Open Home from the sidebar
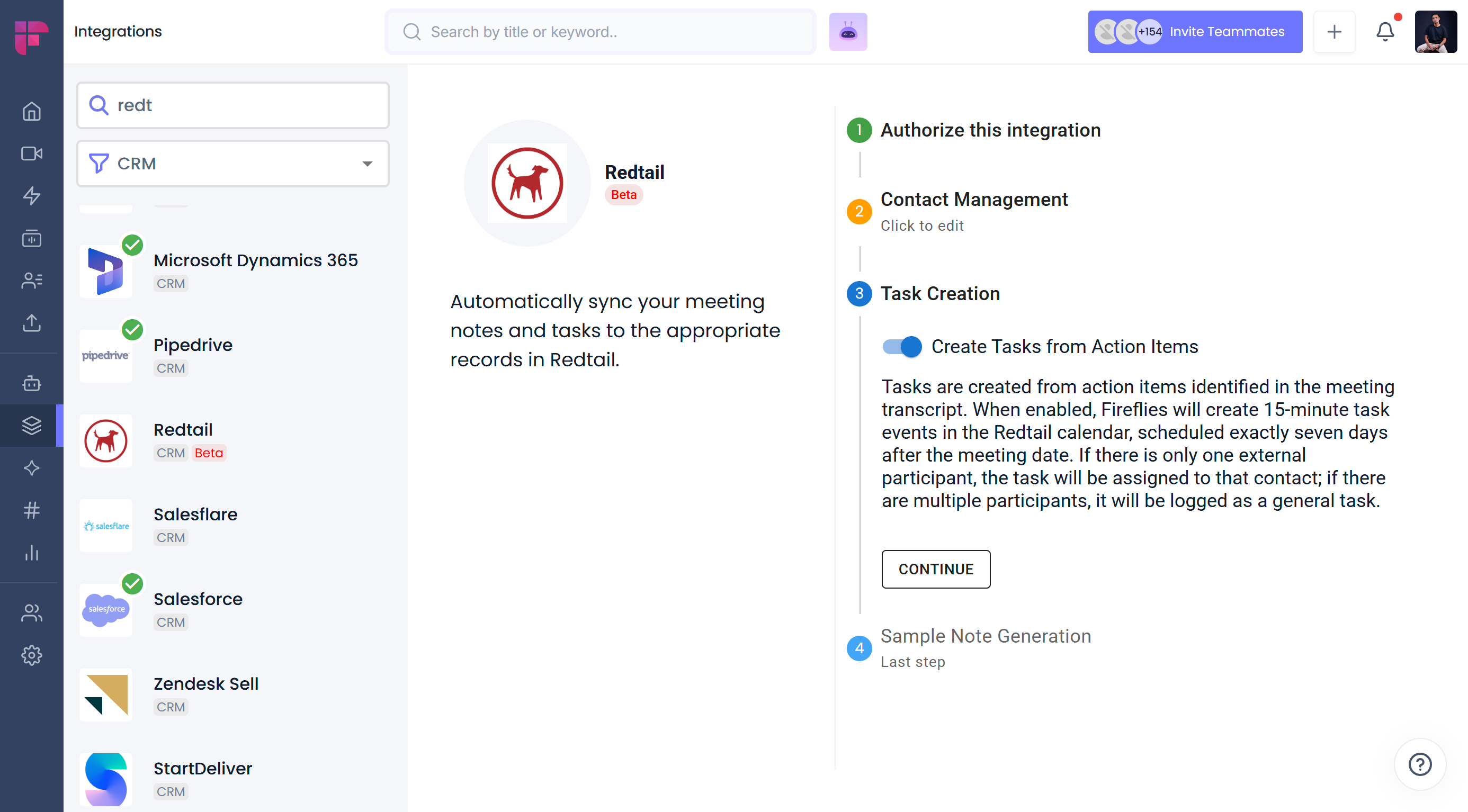This screenshot has width=1468, height=812. point(31,111)
